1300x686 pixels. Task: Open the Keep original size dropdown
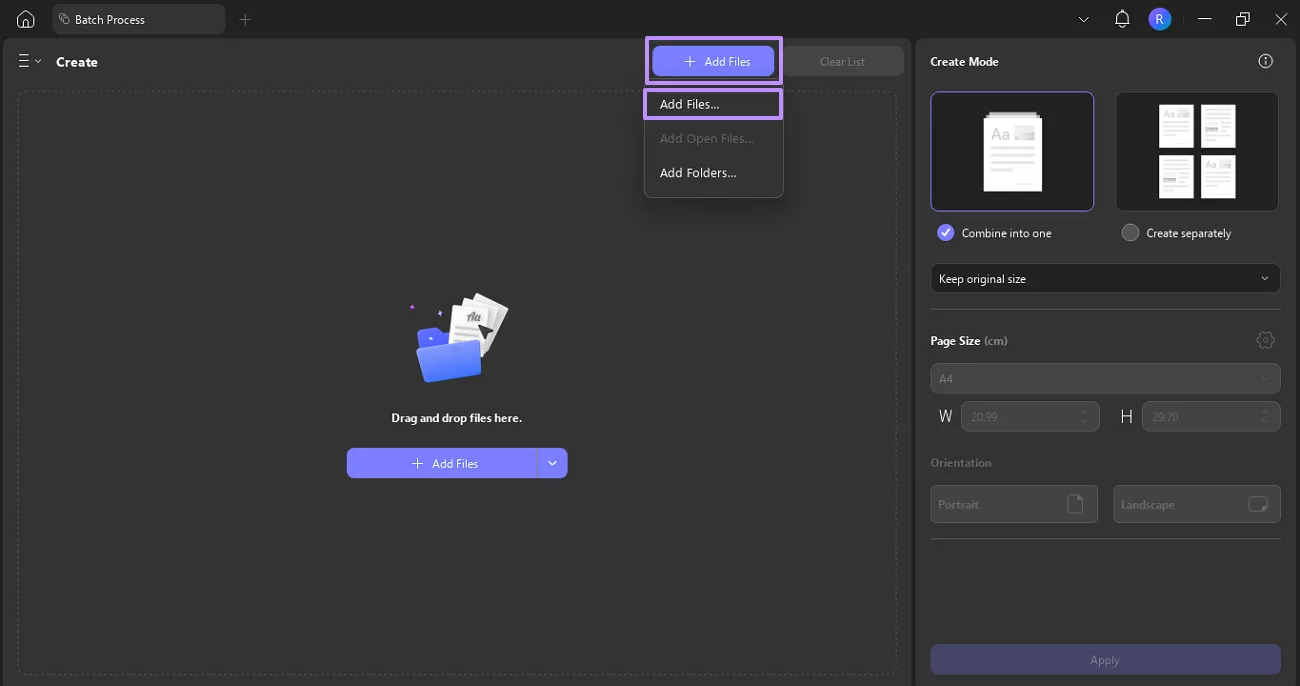1104,278
